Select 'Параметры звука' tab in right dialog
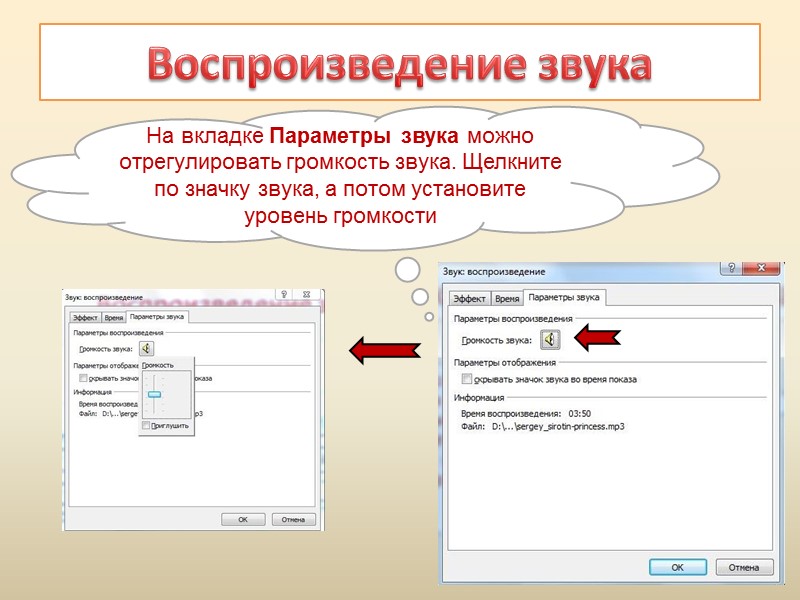 point(564,297)
